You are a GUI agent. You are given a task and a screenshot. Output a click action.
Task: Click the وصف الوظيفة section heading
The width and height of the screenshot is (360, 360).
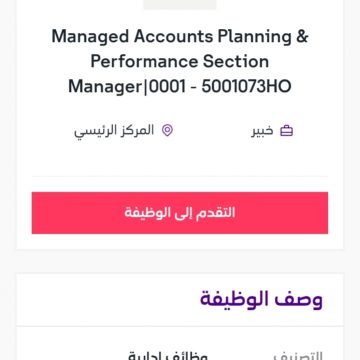[x=261, y=299]
